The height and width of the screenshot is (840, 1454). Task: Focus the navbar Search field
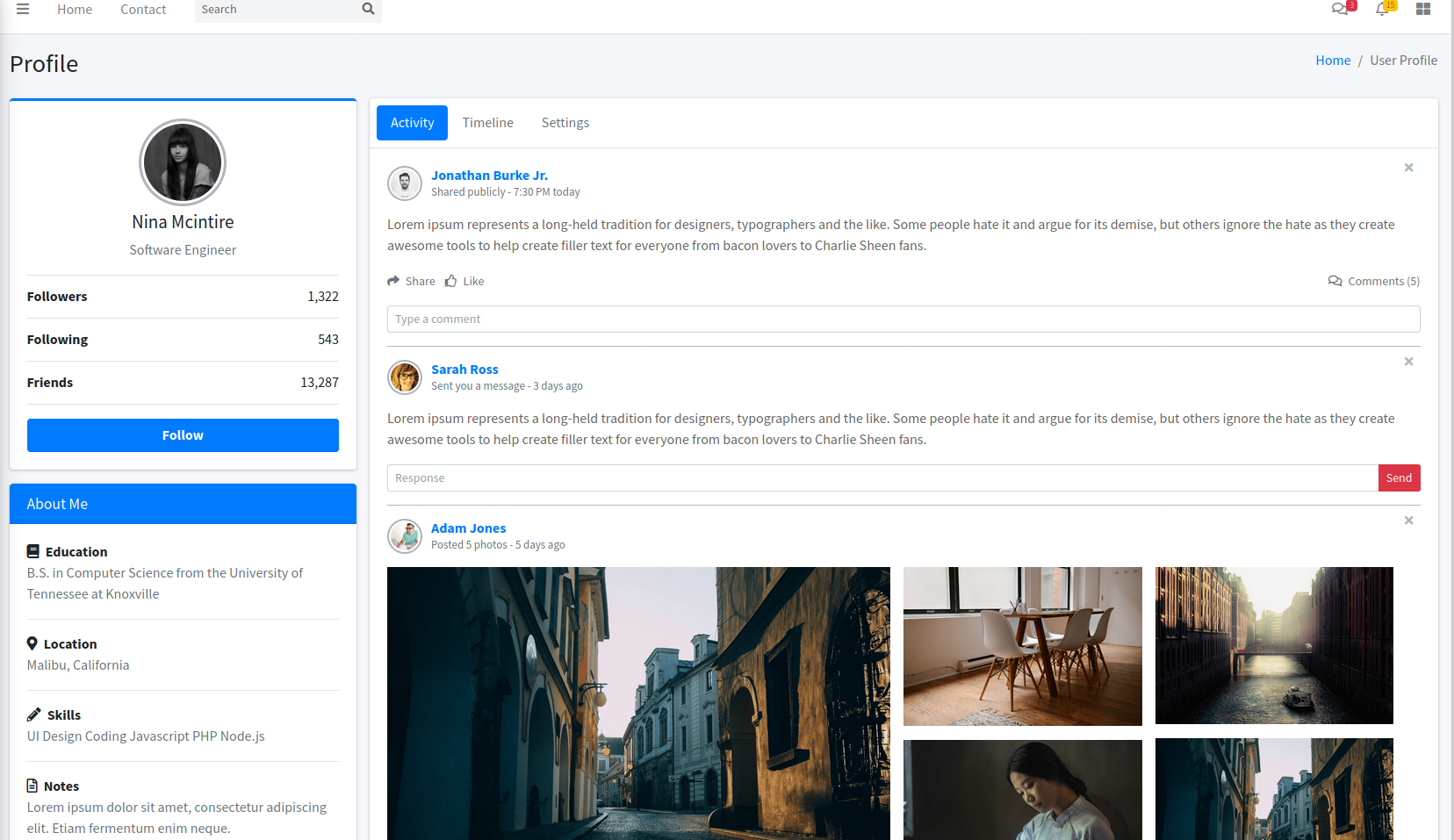[275, 9]
